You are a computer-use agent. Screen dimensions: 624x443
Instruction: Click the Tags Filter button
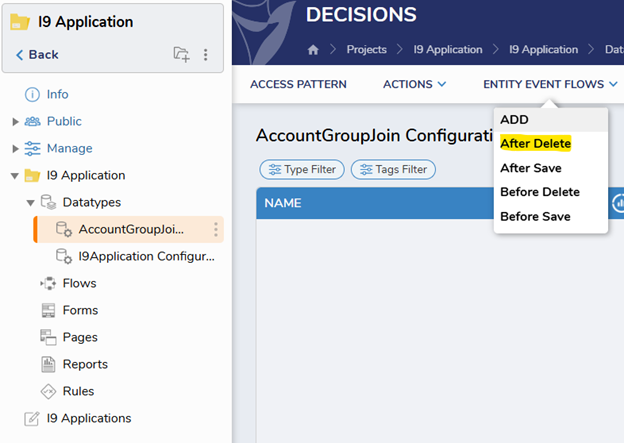coord(393,170)
